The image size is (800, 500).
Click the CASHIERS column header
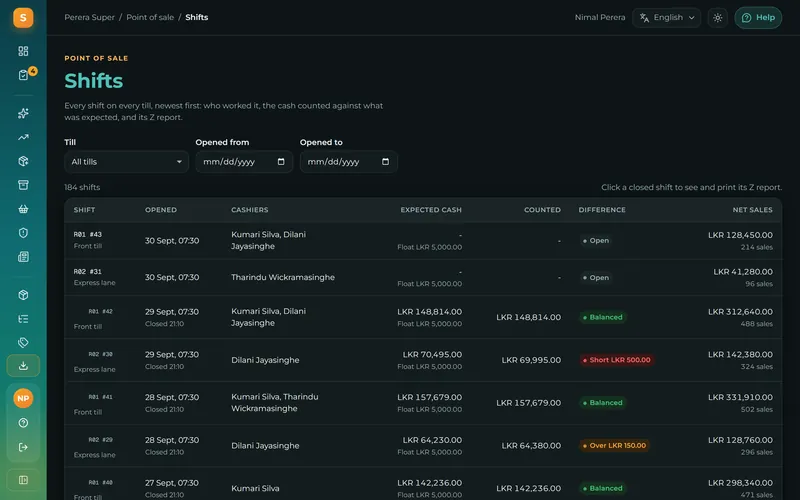tap(249, 210)
